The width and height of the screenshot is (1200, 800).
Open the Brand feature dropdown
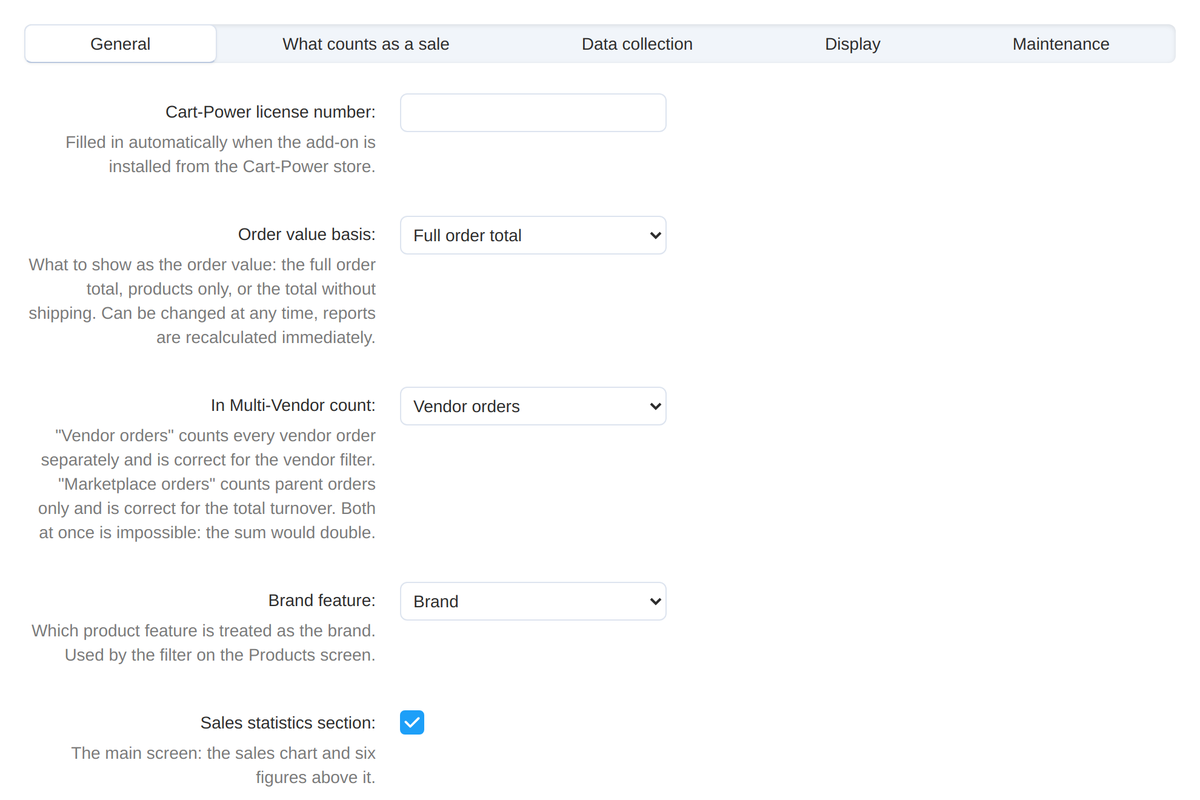coord(533,601)
